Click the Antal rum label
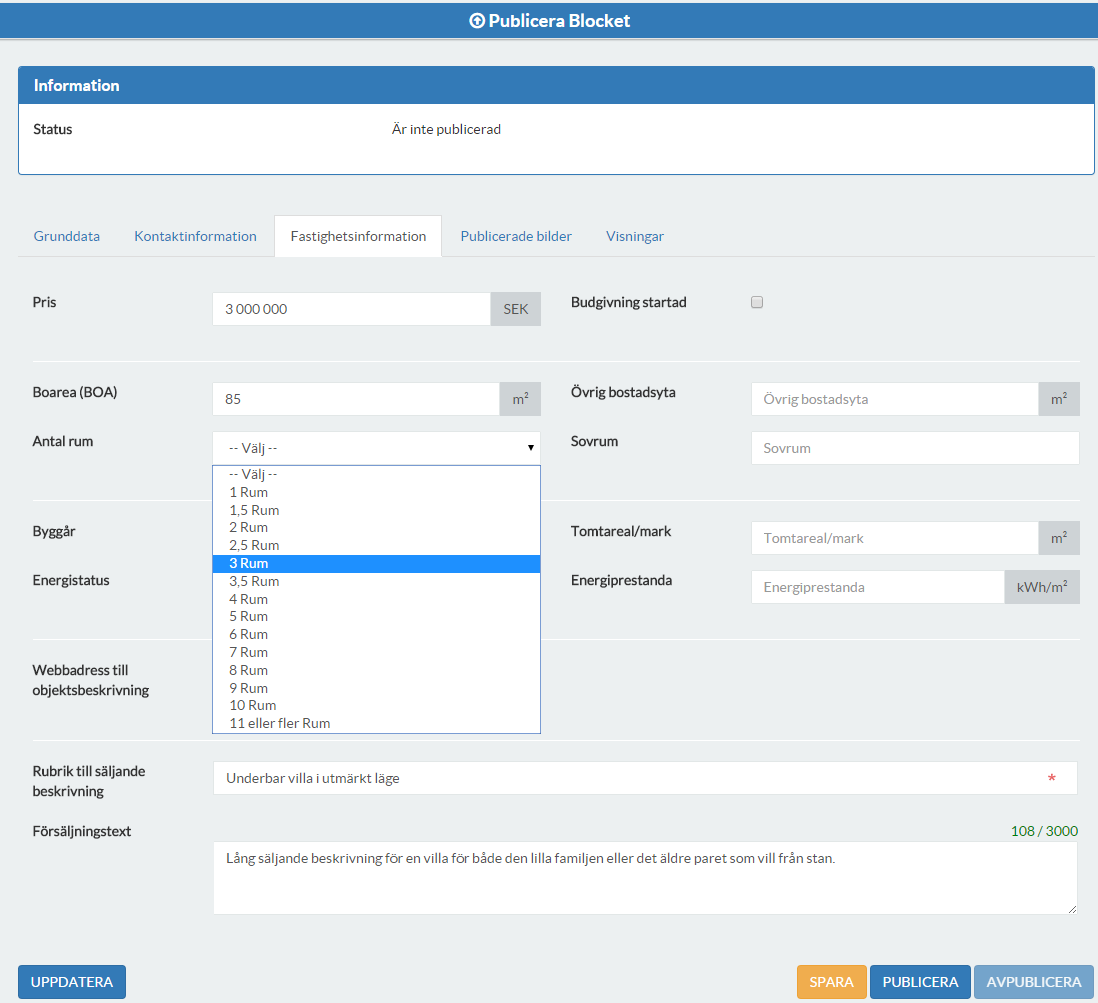 click(x=63, y=441)
